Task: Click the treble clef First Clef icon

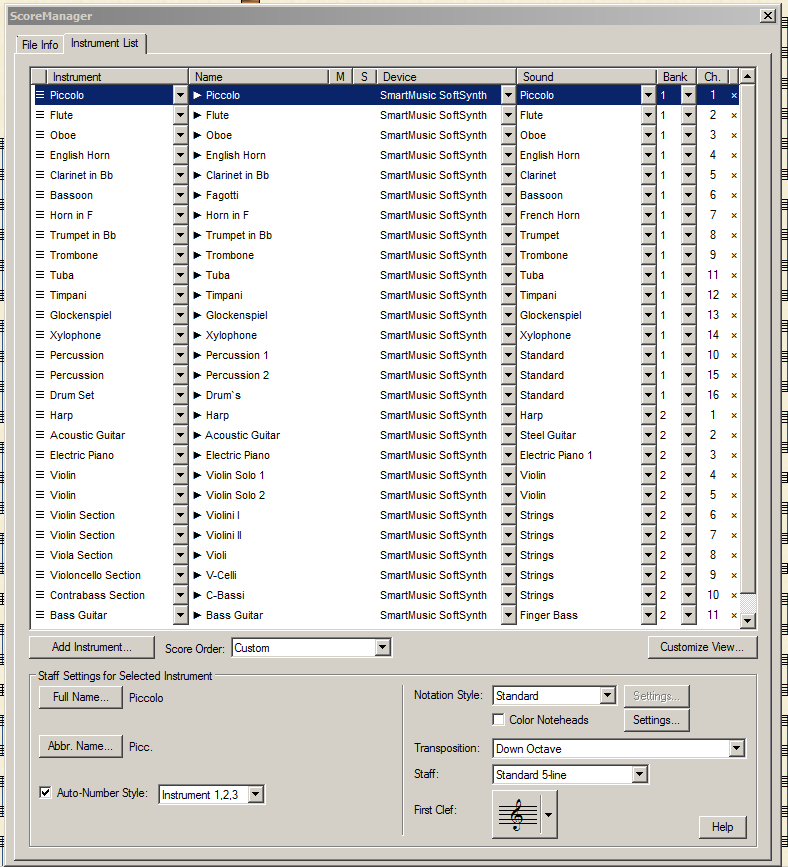Action: 516,811
